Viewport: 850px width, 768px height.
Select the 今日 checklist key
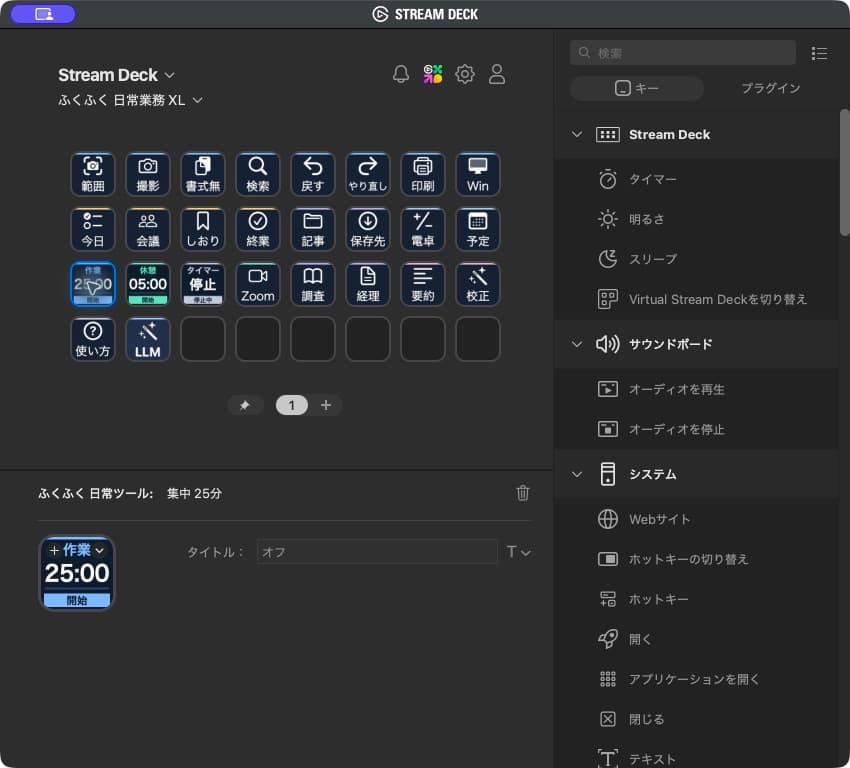[93, 229]
